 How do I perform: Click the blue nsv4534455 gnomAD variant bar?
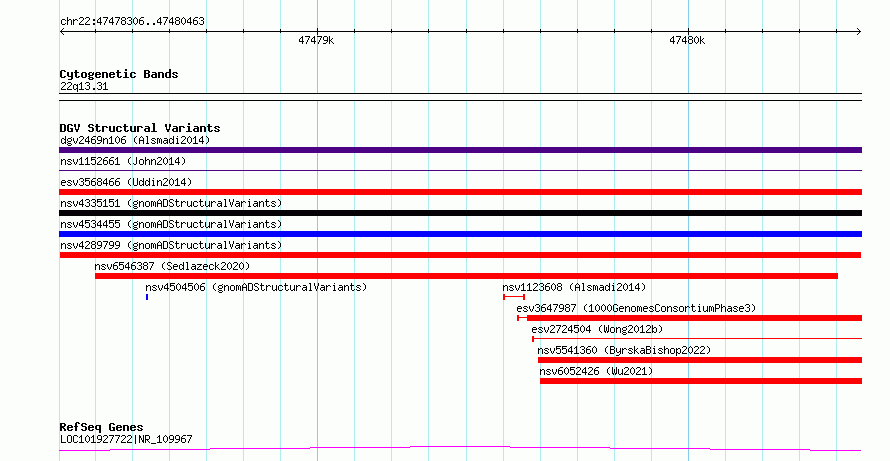point(460,234)
